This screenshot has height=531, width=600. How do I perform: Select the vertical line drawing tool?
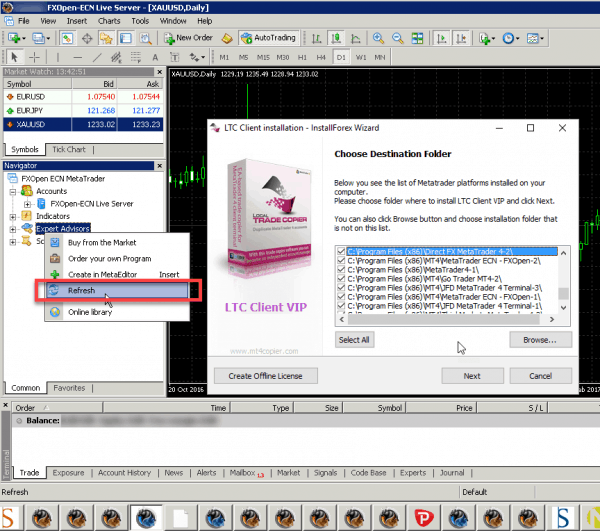[58, 57]
